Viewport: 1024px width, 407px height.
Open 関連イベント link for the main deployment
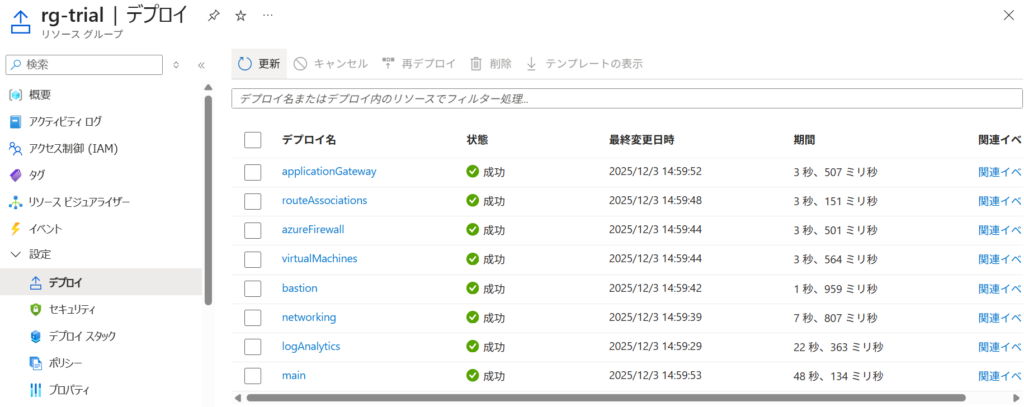[1000, 376]
